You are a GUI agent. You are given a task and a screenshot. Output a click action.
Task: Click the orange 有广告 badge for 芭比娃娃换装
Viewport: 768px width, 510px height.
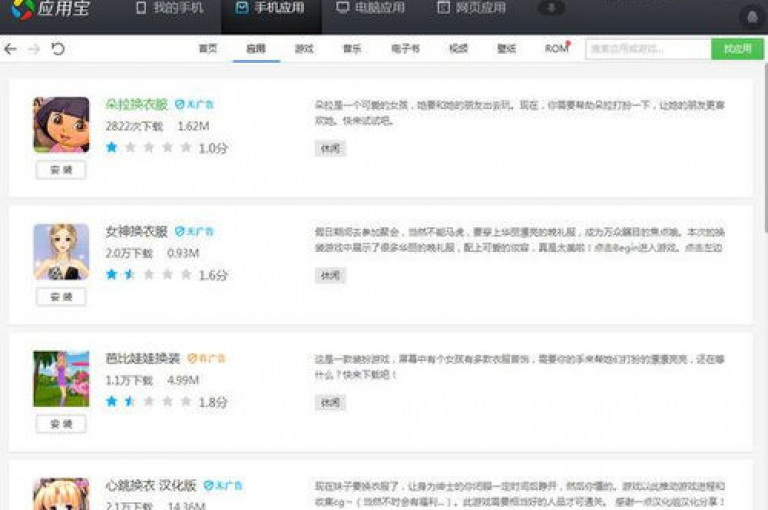pos(207,358)
